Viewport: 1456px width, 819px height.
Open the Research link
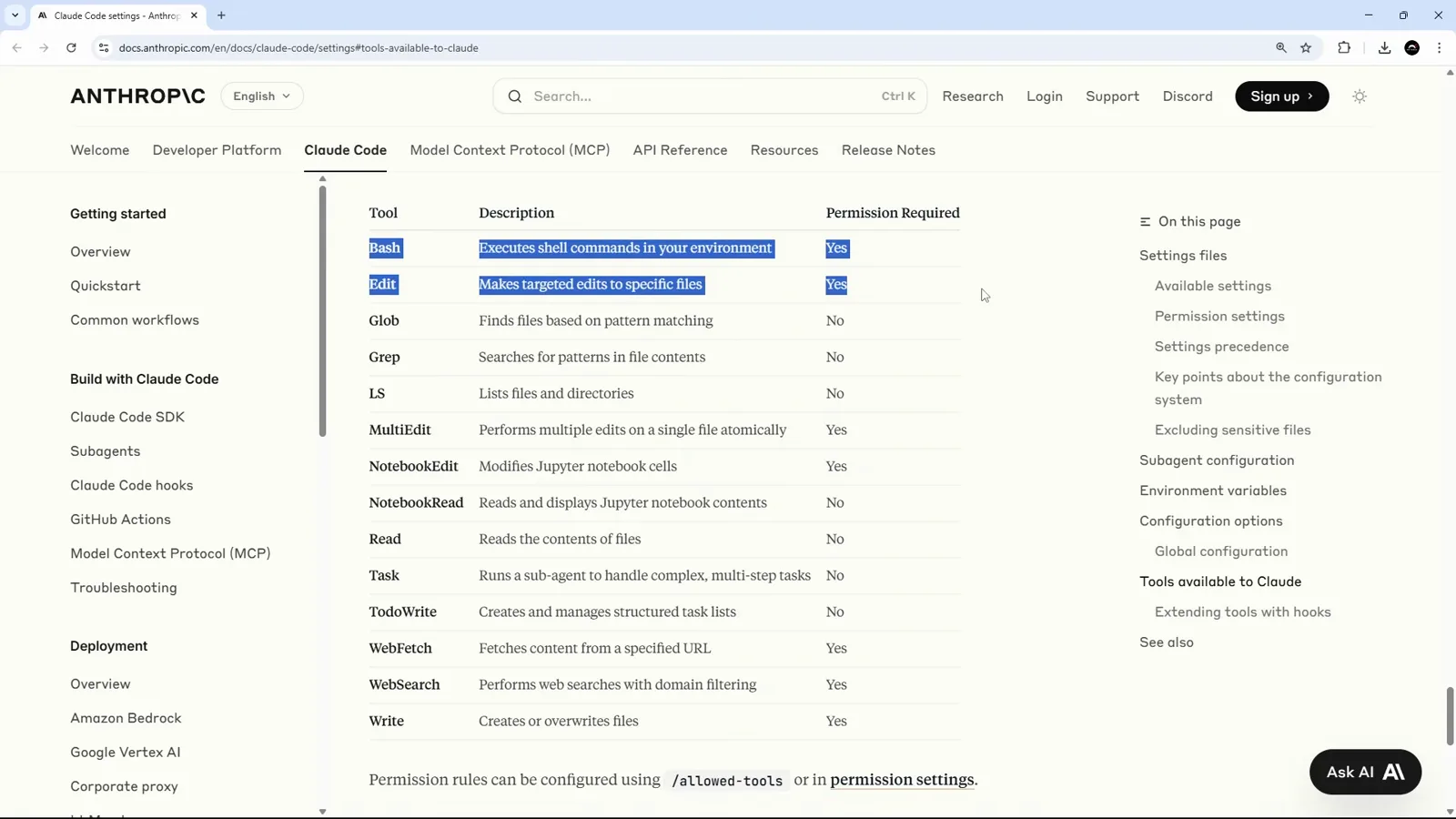point(973,96)
